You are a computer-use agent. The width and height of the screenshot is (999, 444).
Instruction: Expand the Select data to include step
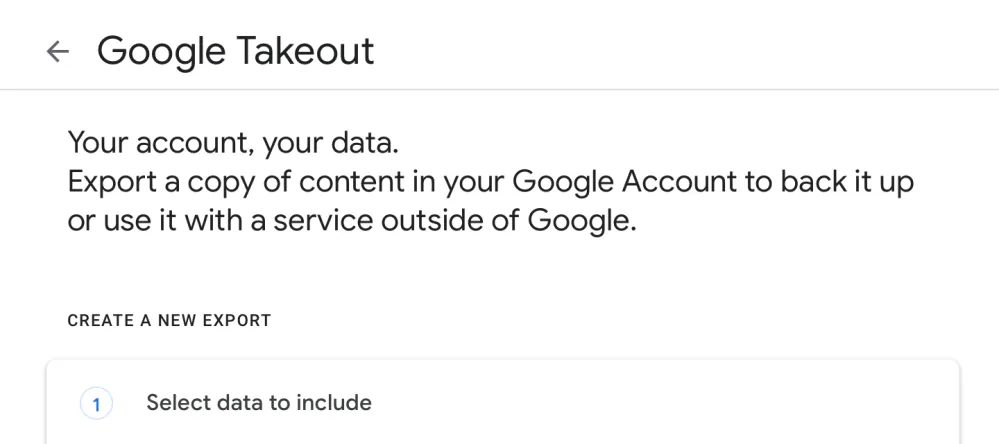point(259,403)
